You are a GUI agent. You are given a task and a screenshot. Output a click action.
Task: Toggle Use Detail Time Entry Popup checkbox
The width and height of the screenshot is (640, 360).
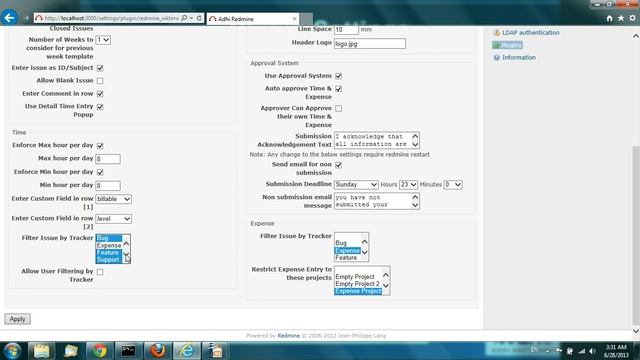coord(100,107)
